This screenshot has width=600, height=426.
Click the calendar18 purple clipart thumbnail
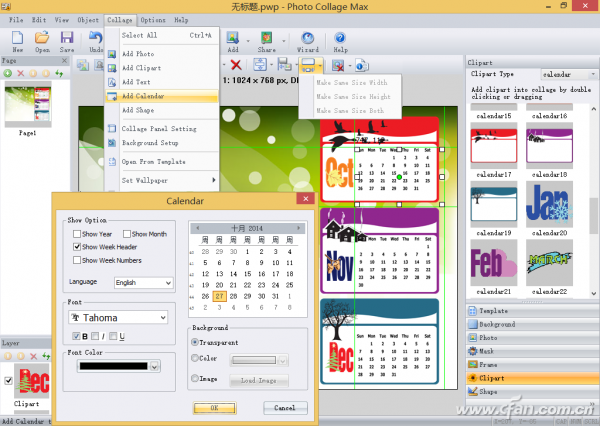[549, 146]
